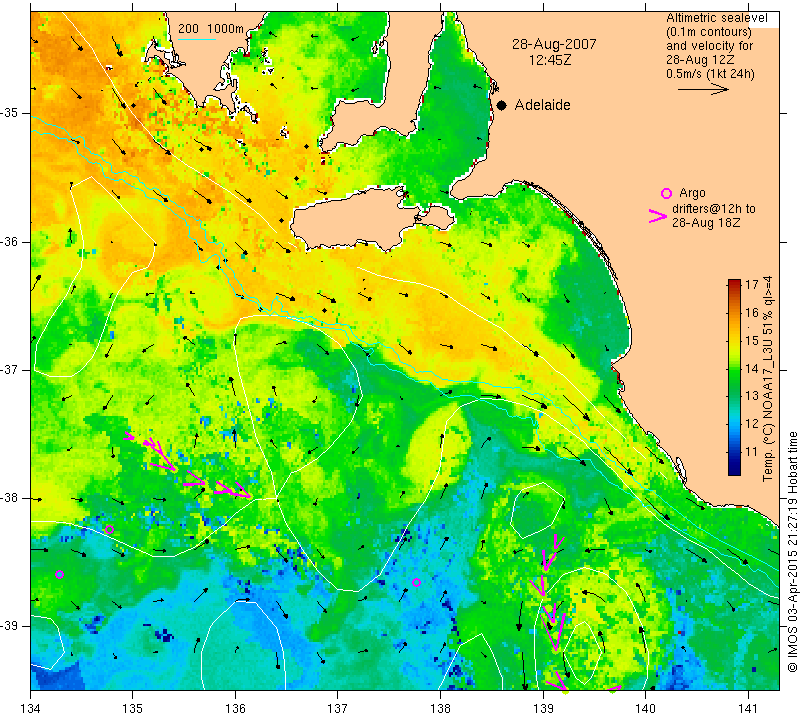Click the IMOS copyright timestamp text
This screenshot has width=800, height=720.
pyautogui.click(x=792, y=550)
